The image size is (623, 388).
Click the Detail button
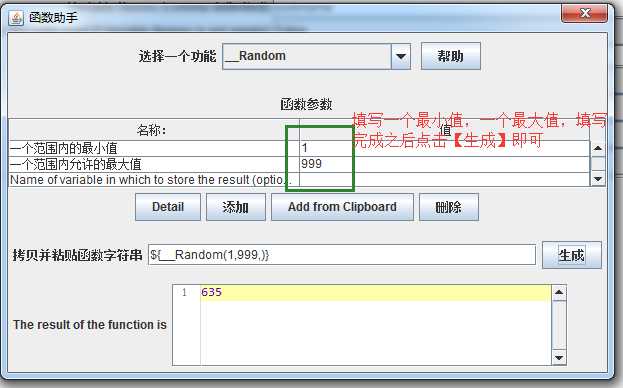[x=168, y=207]
